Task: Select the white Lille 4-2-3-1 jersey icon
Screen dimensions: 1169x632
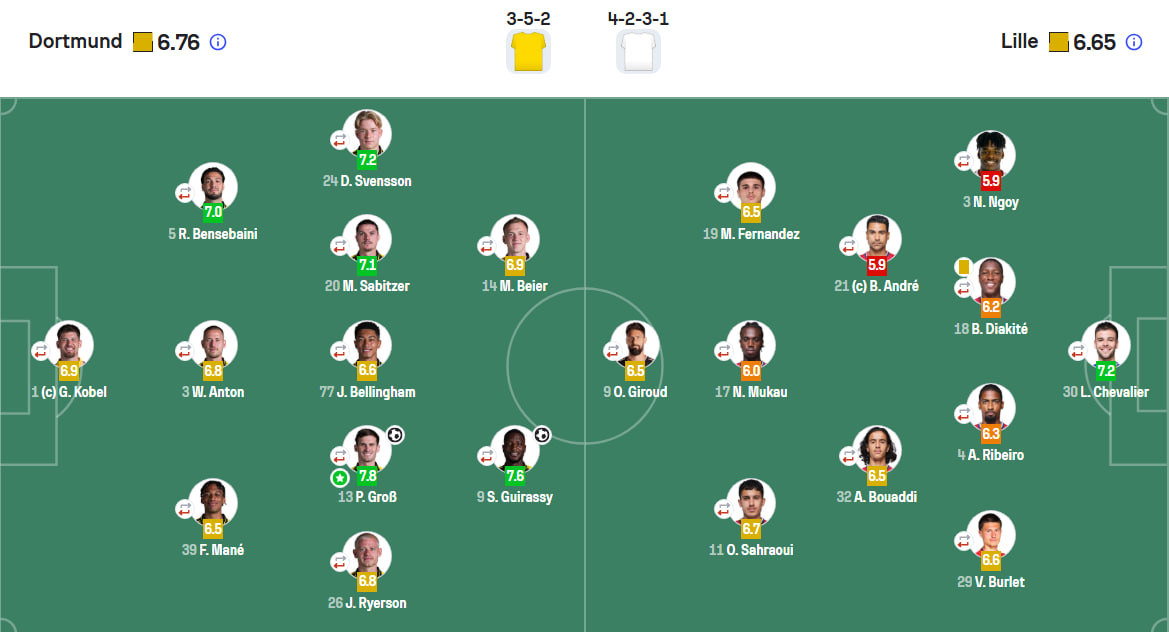Action: point(638,52)
